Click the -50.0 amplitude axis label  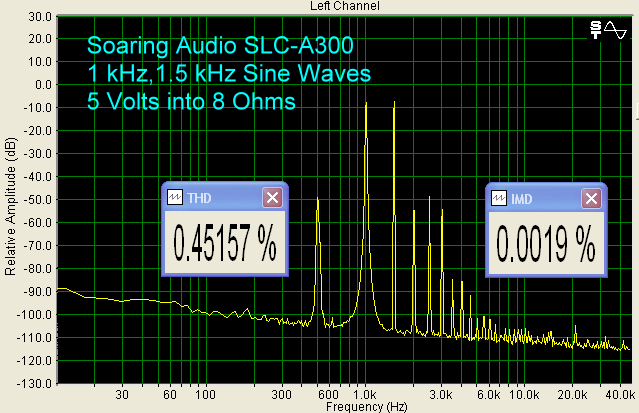37,200
